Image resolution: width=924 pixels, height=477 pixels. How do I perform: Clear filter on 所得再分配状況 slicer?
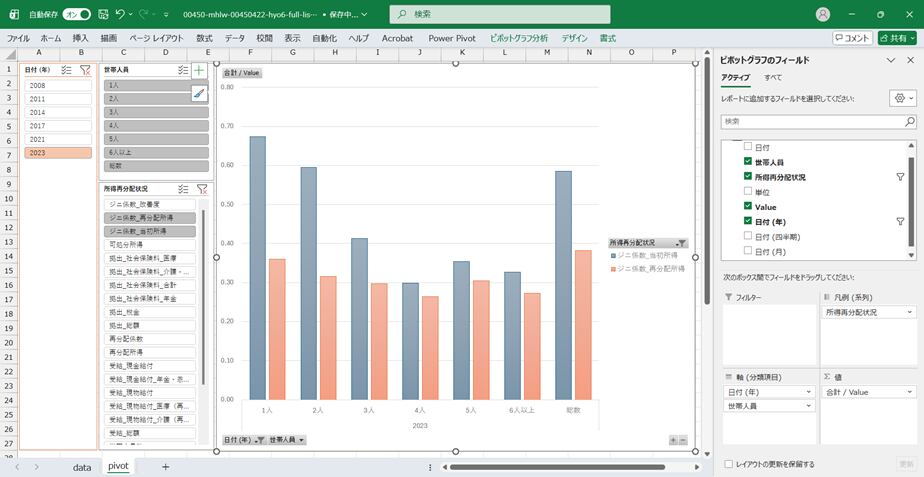(x=201, y=188)
